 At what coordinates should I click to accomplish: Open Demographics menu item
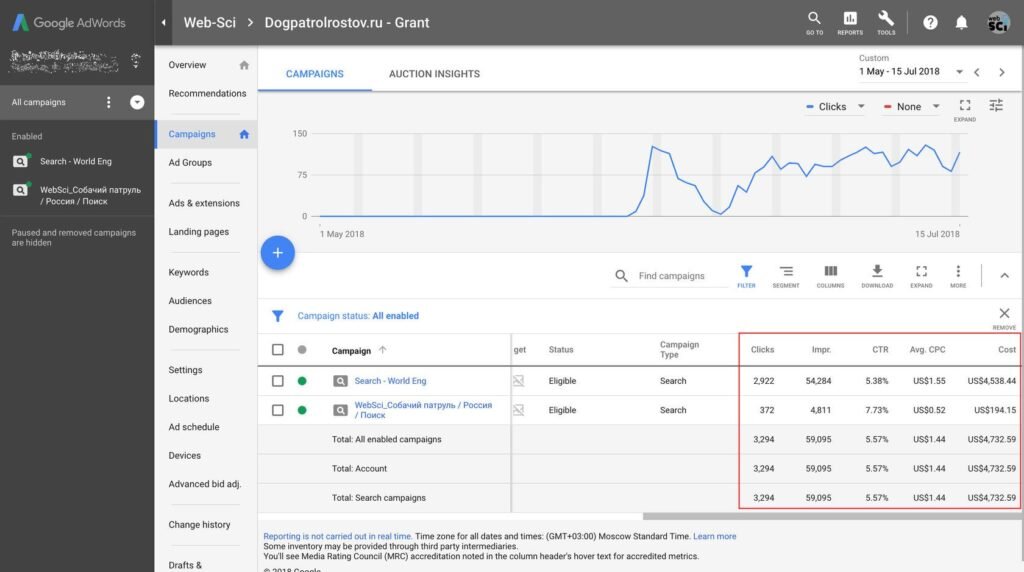(x=199, y=330)
